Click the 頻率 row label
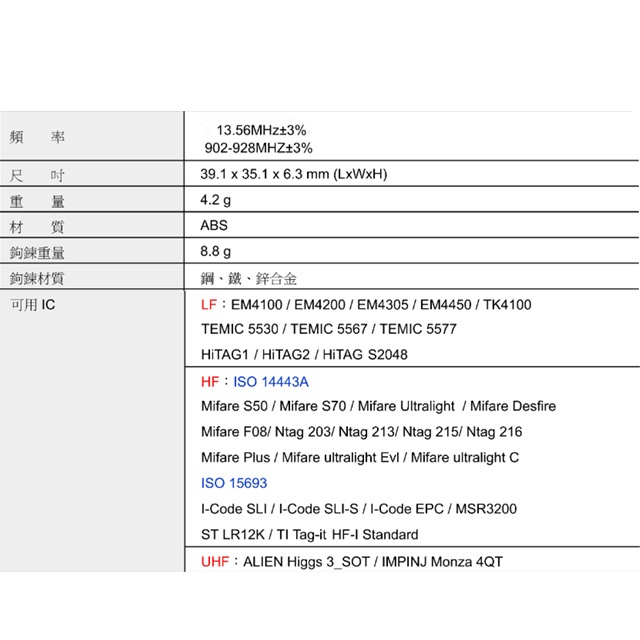Image resolution: width=640 pixels, height=640 pixels. [x=37, y=137]
